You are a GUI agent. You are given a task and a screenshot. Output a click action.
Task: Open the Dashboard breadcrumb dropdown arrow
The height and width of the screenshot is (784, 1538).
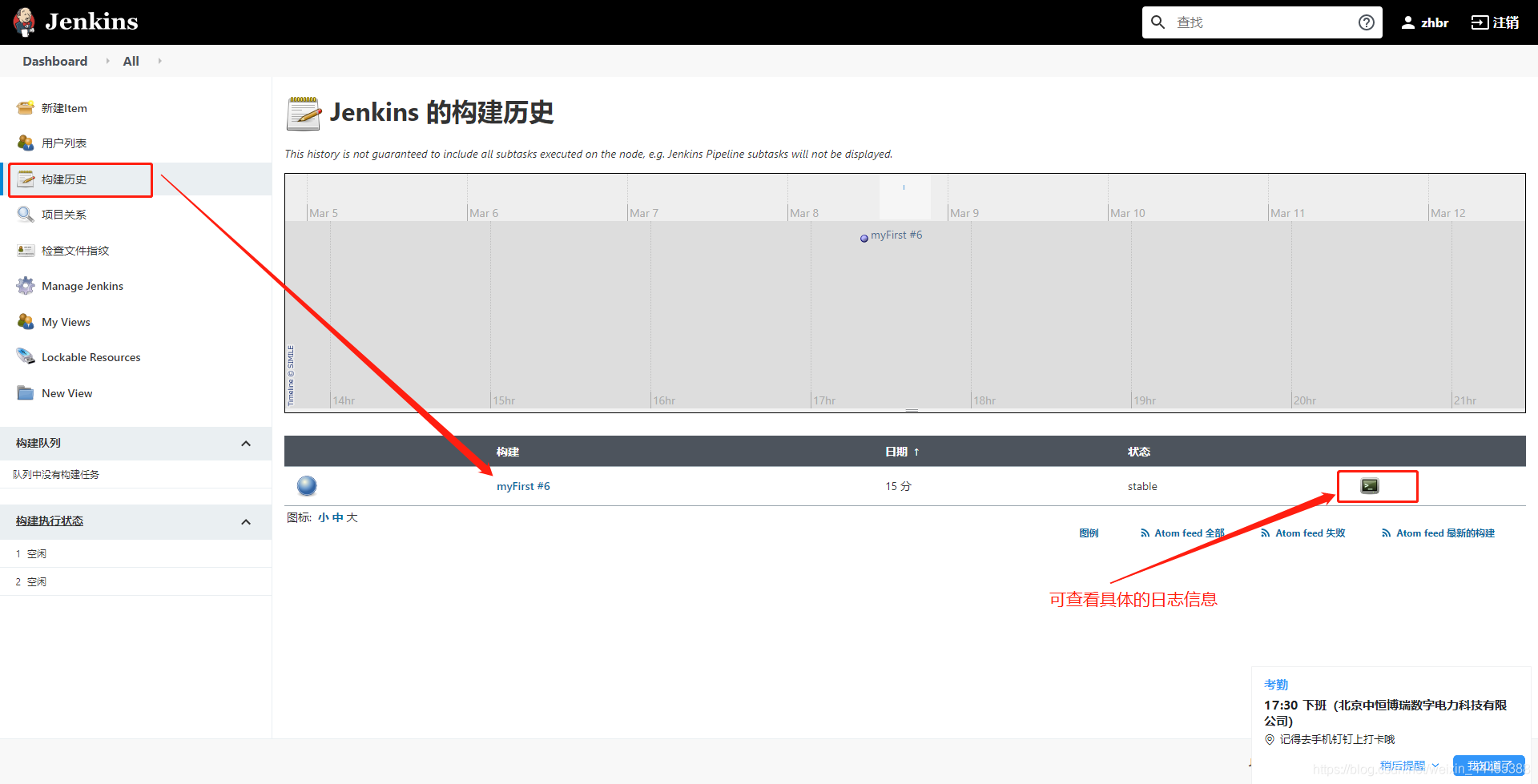point(107,61)
